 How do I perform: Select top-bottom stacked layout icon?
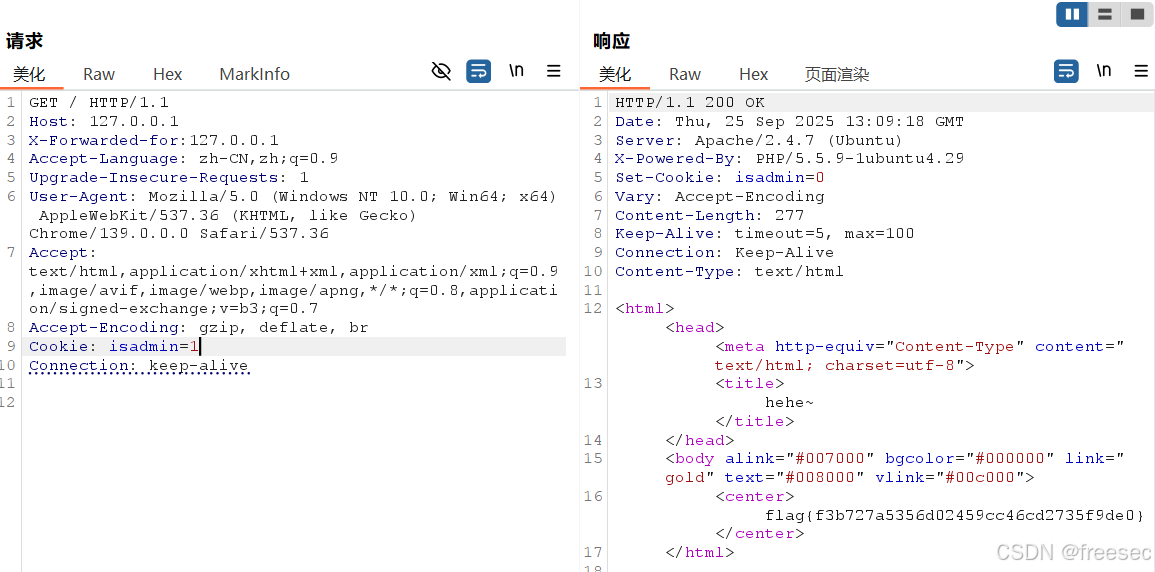pos(1104,15)
